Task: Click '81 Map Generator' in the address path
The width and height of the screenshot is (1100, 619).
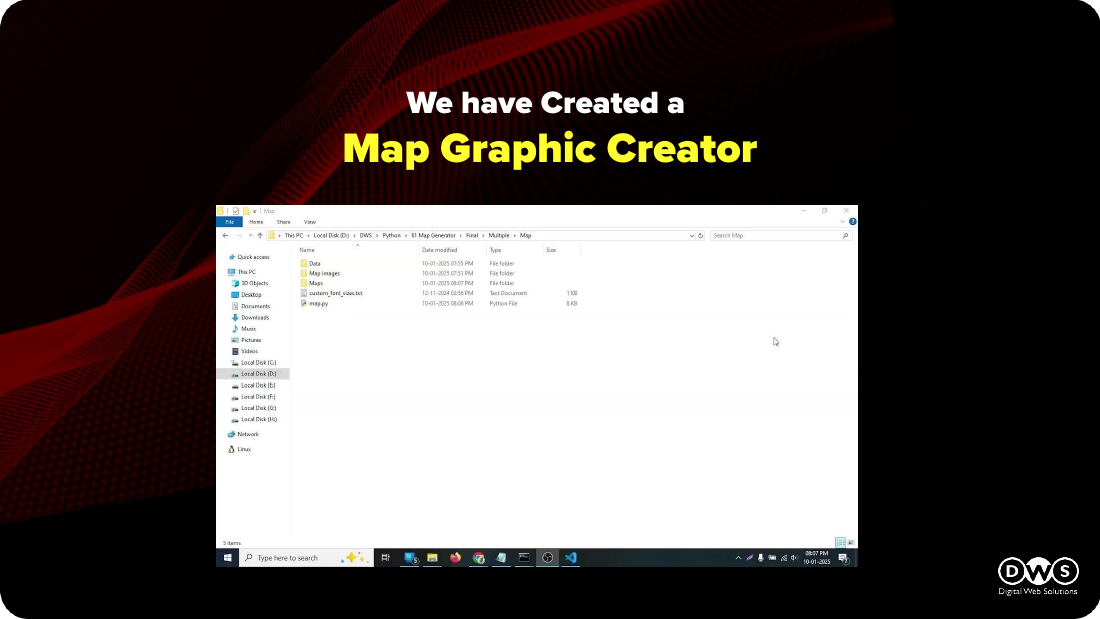Action: pyautogui.click(x=434, y=236)
